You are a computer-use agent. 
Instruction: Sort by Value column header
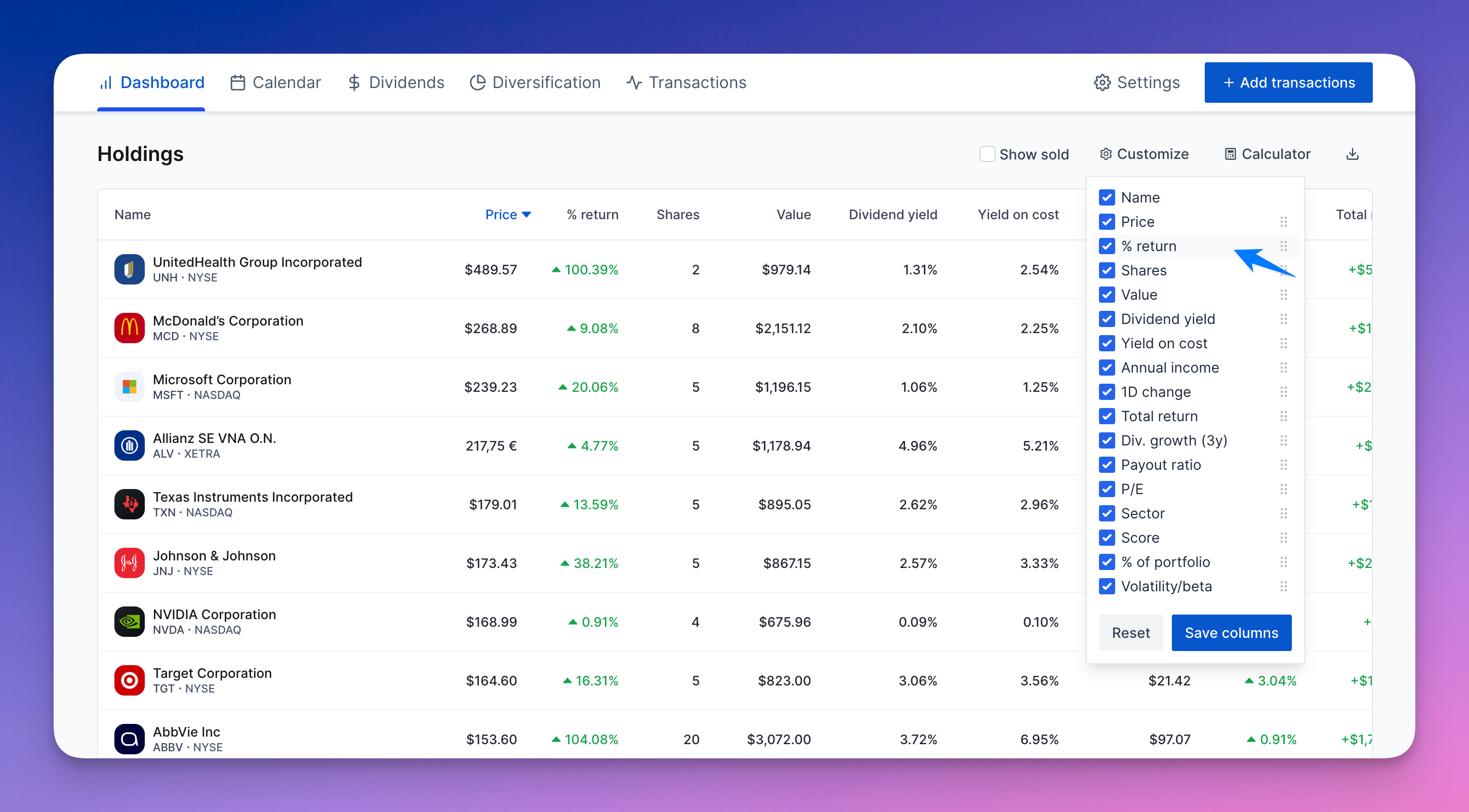793,215
